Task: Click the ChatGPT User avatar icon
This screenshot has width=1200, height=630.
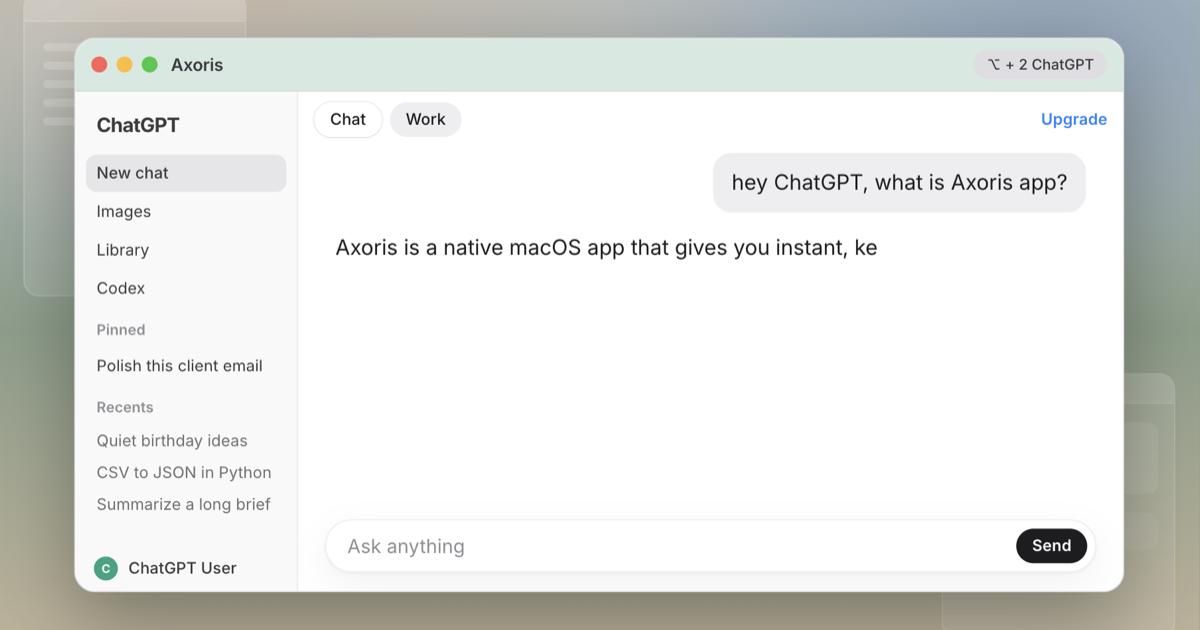Action: click(105, 568)
